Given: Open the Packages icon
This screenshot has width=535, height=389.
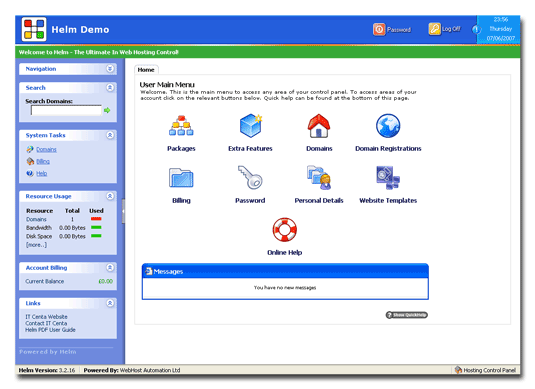Looking at the screenshot, I should pyautogui.click(x=181, y=126).
